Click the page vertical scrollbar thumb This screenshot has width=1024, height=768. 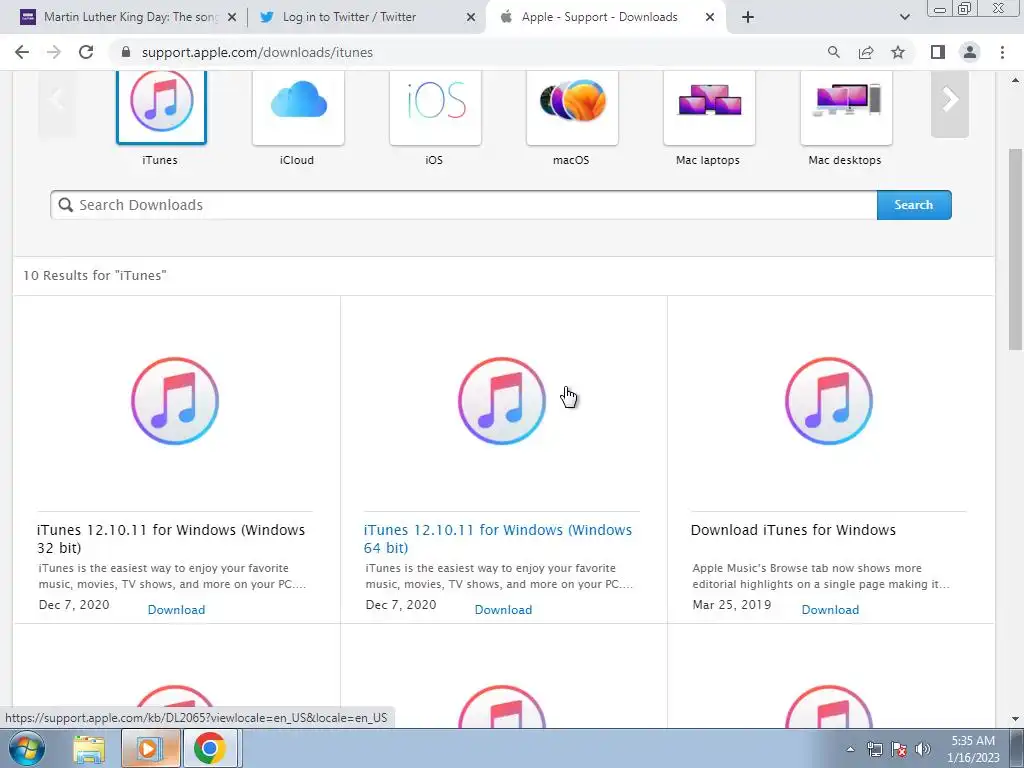pyautogui.click(x=1015, y=249)
